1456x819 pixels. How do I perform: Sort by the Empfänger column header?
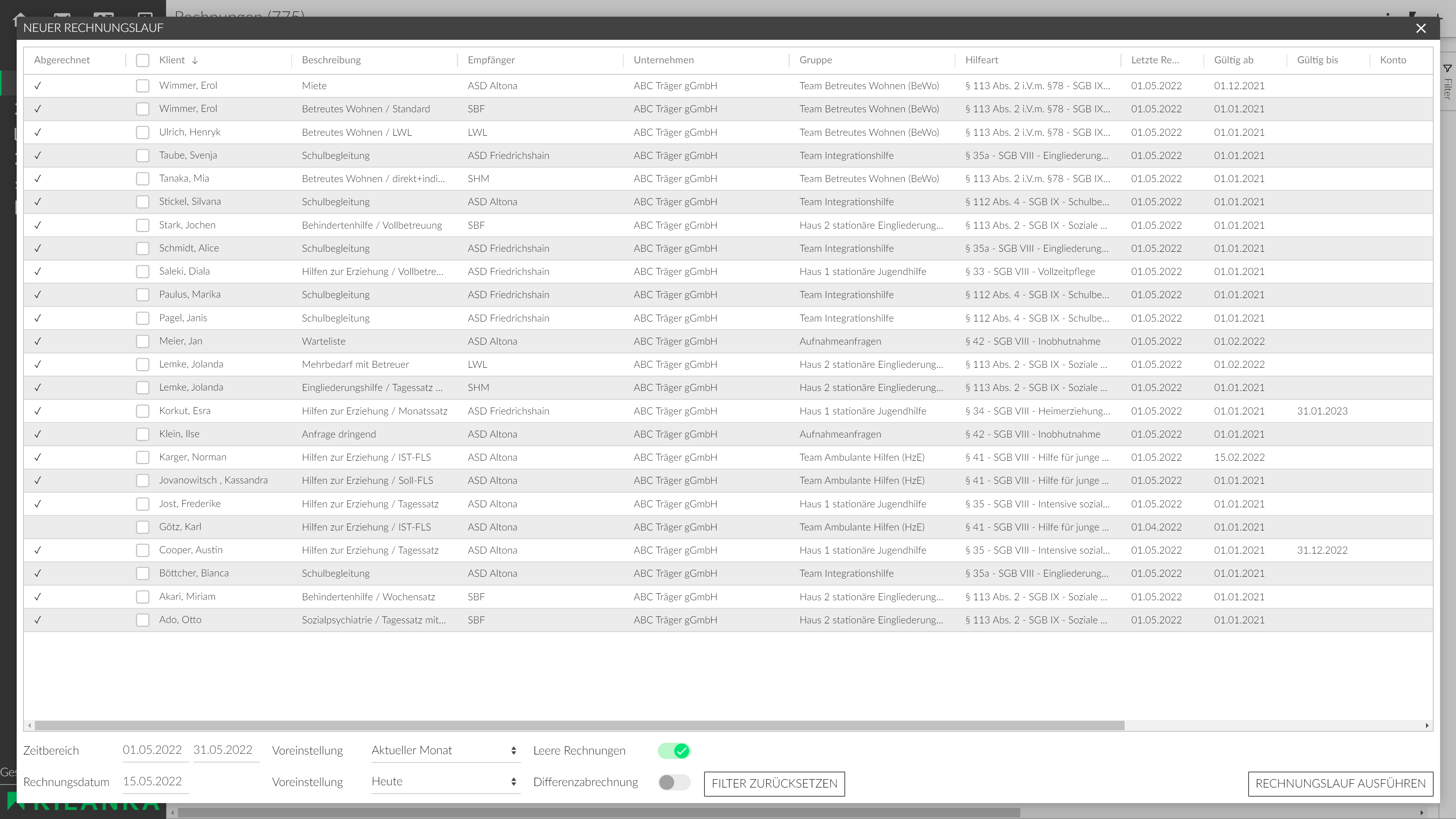click(491, 60)
